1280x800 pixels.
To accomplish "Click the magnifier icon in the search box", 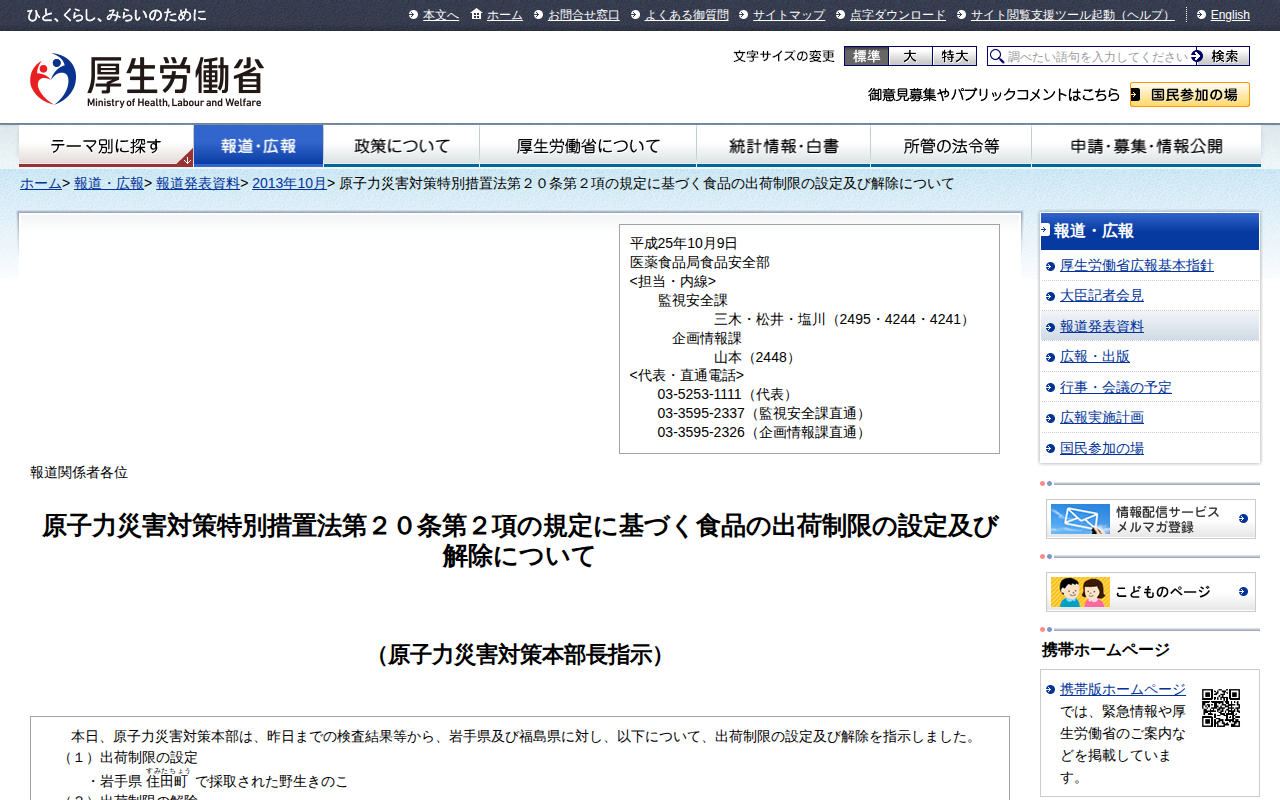I will click(997, 57).
